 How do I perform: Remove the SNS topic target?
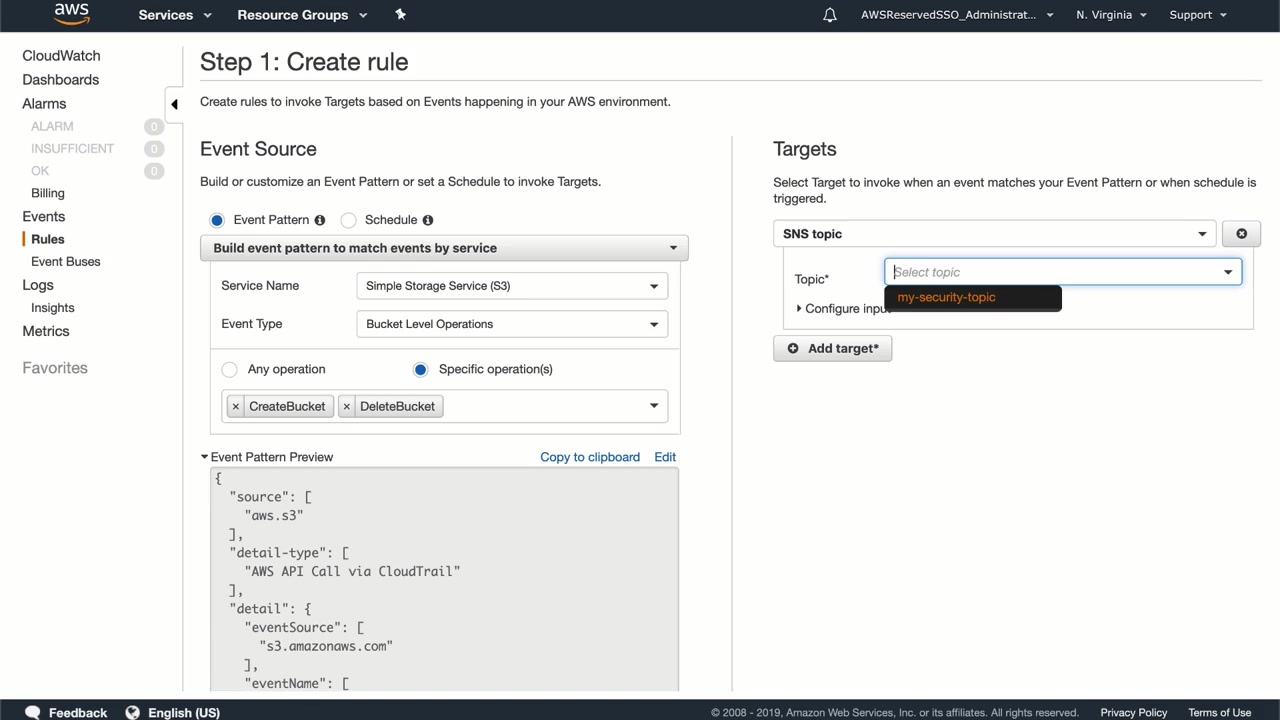point(1241,234)
